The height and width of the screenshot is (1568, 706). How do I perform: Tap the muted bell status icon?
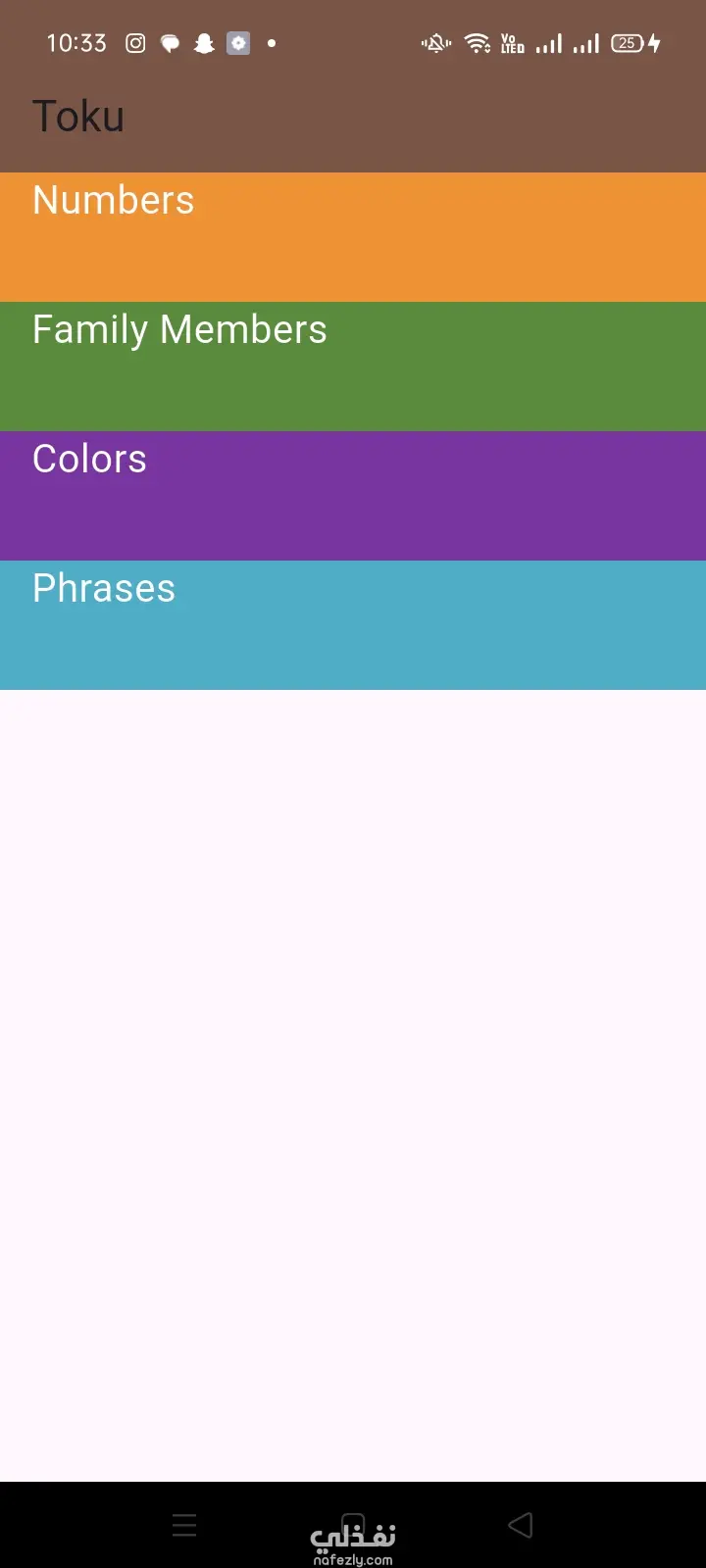click(436, 43)
